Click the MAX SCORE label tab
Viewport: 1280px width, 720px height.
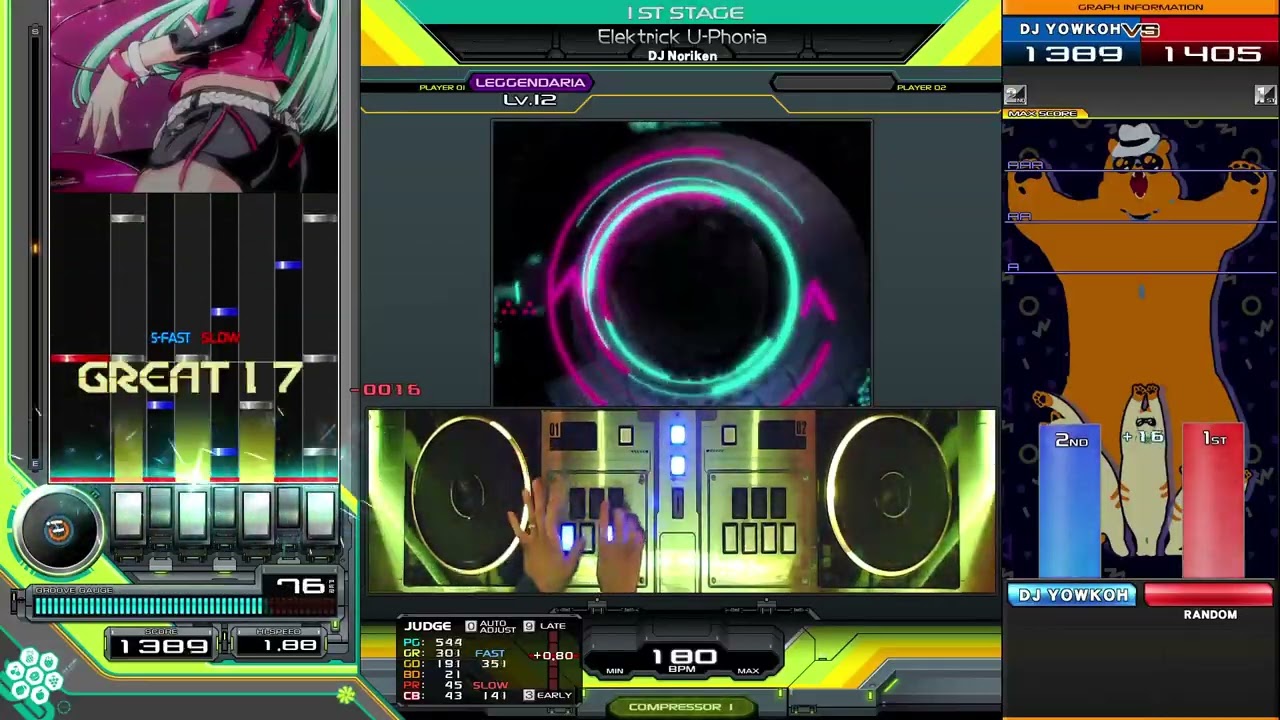[1042, 114]
